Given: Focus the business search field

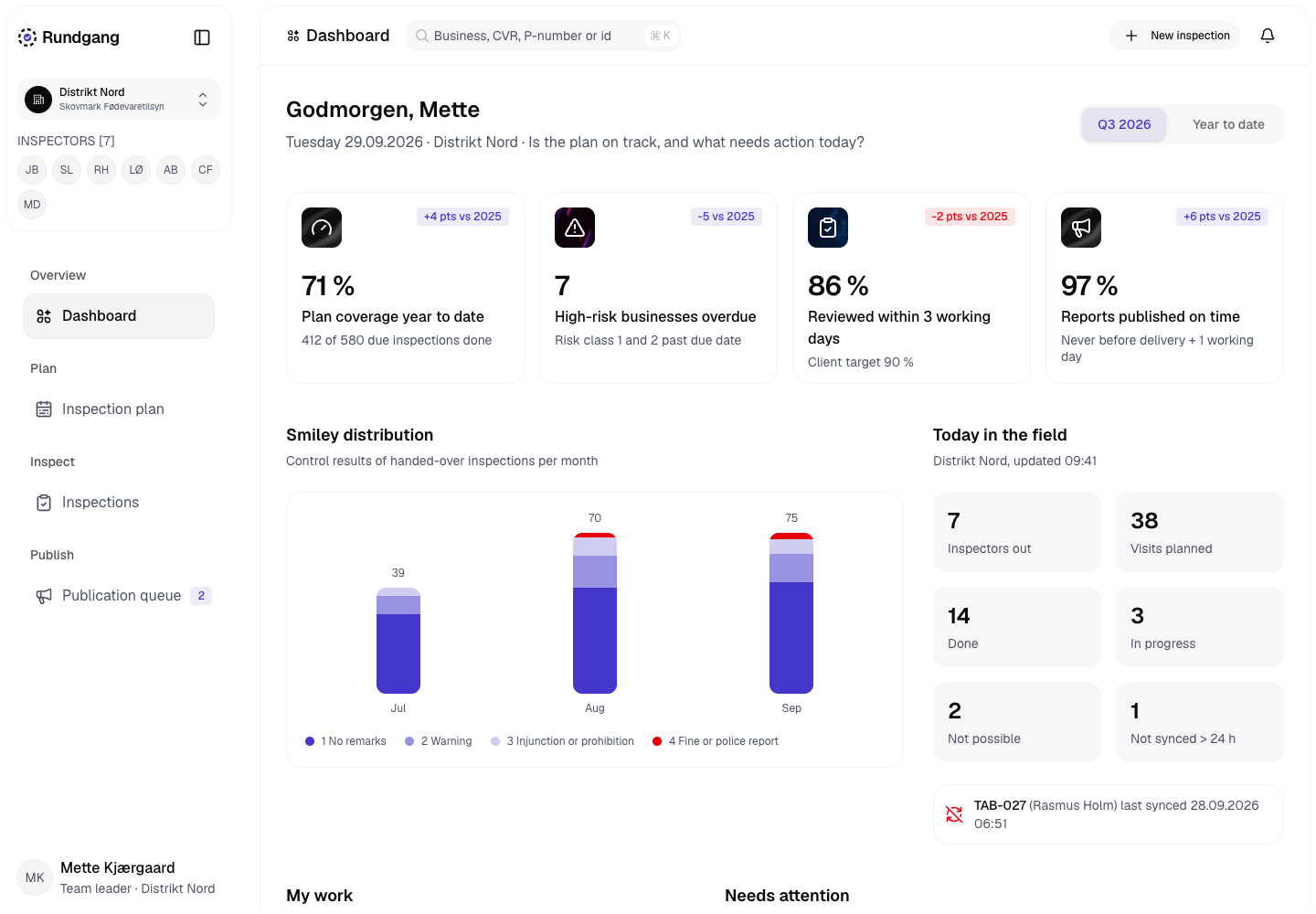Looking at the screenshot, I should click(x=544, y=36).
